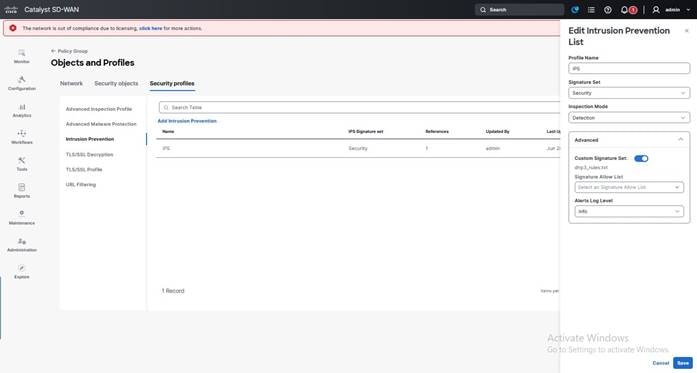Screen dimensions: 697x373
Task: Select Advanced Inspection Profile menu item
Action: coord(99,109)
